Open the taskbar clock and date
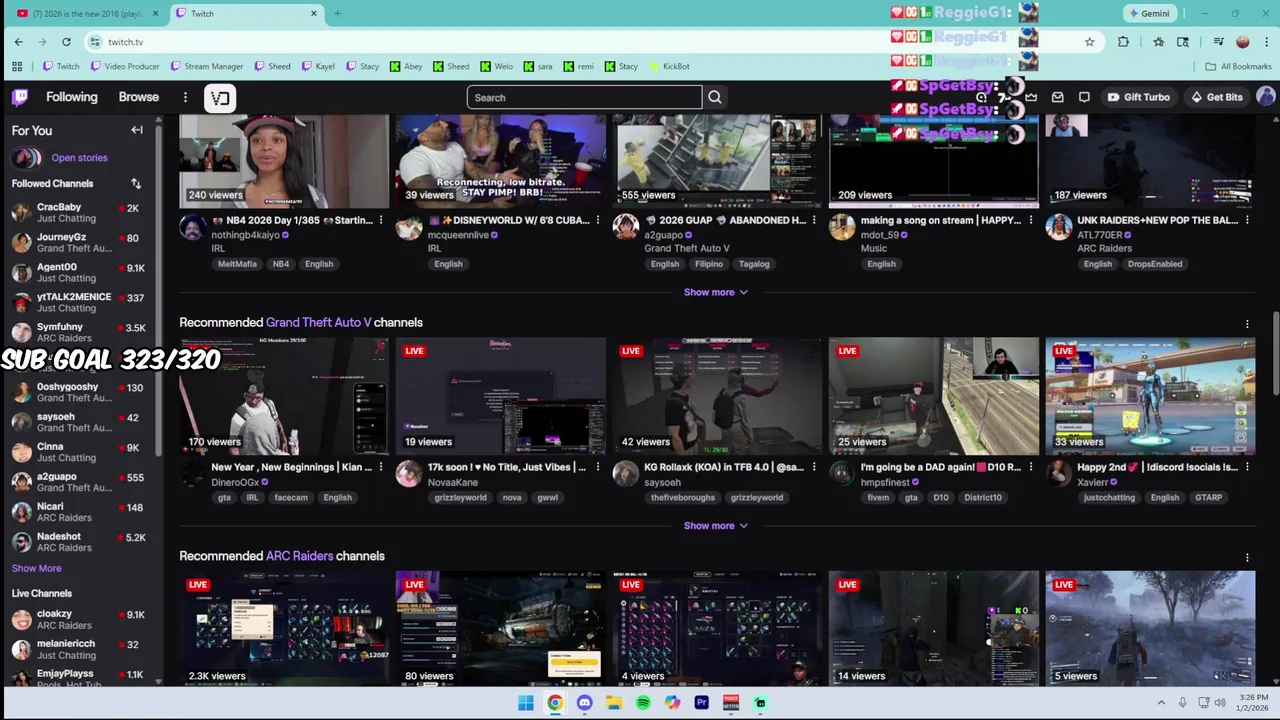1280x720 pixels. [x=1253, y=703]
